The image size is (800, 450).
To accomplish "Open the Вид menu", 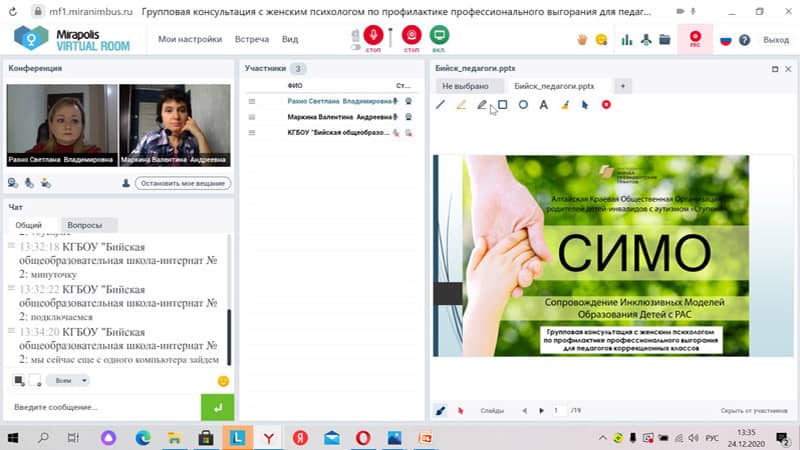I will pos(290,39).
